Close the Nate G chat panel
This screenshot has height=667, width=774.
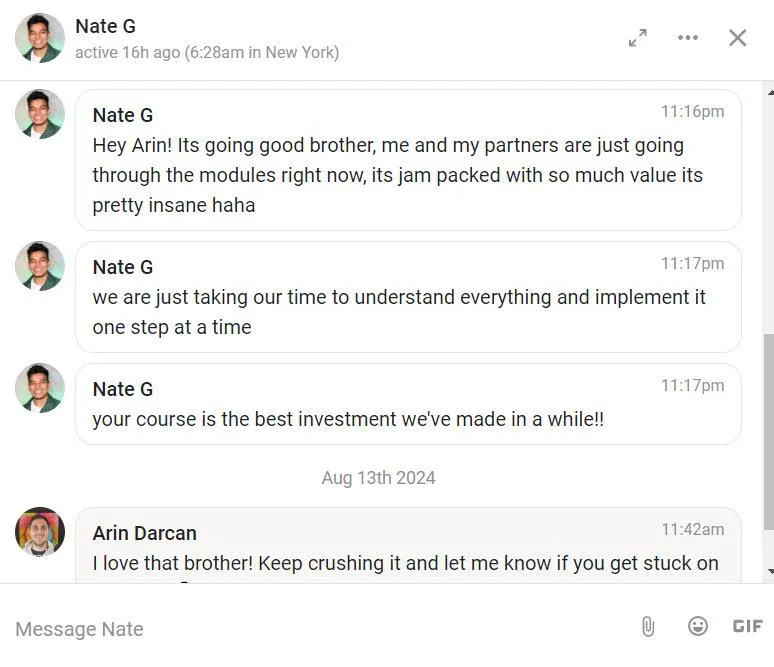point(737,38)
